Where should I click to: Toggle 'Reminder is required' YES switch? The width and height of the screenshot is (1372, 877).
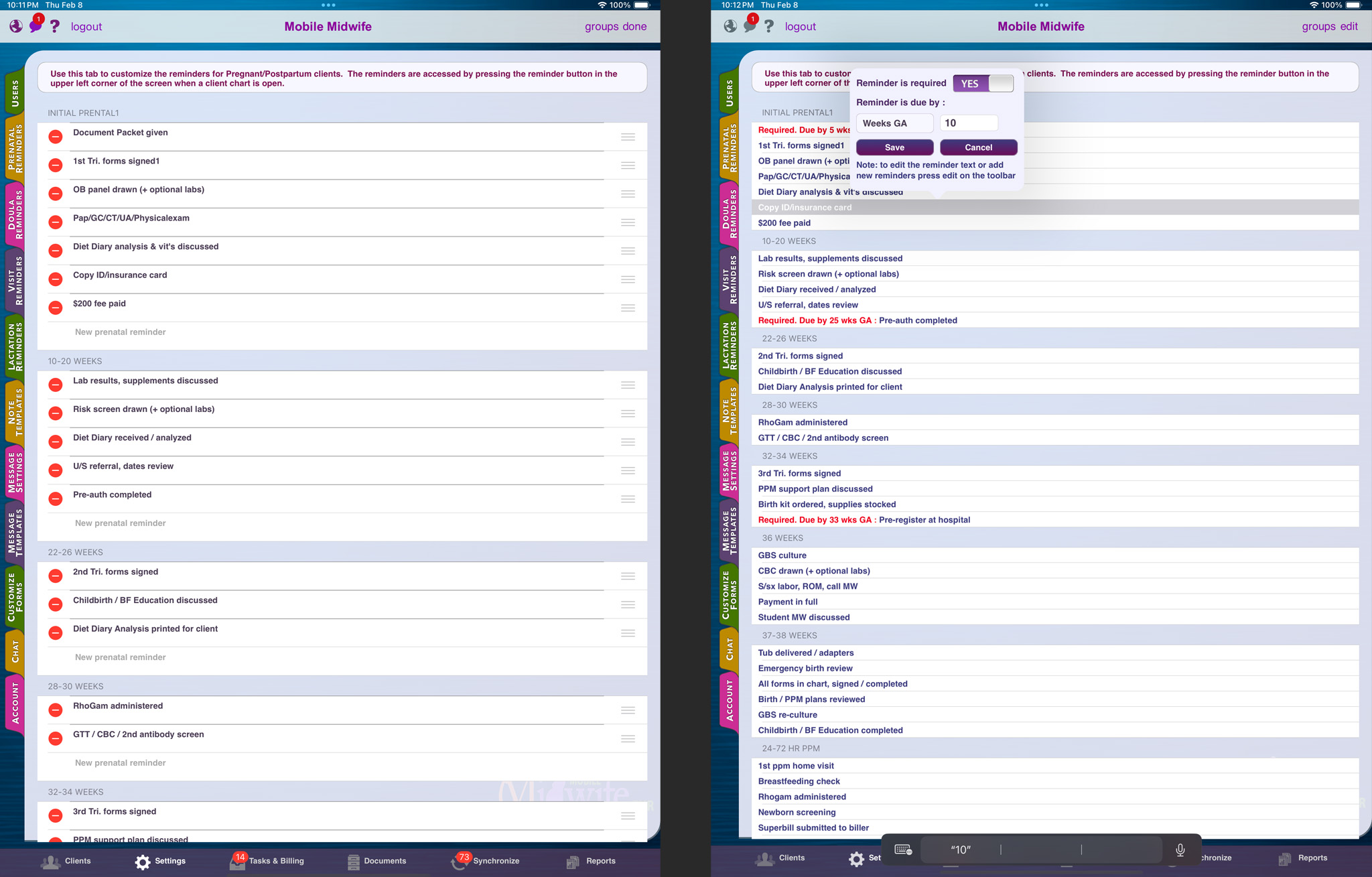click(x=983, y=83)
